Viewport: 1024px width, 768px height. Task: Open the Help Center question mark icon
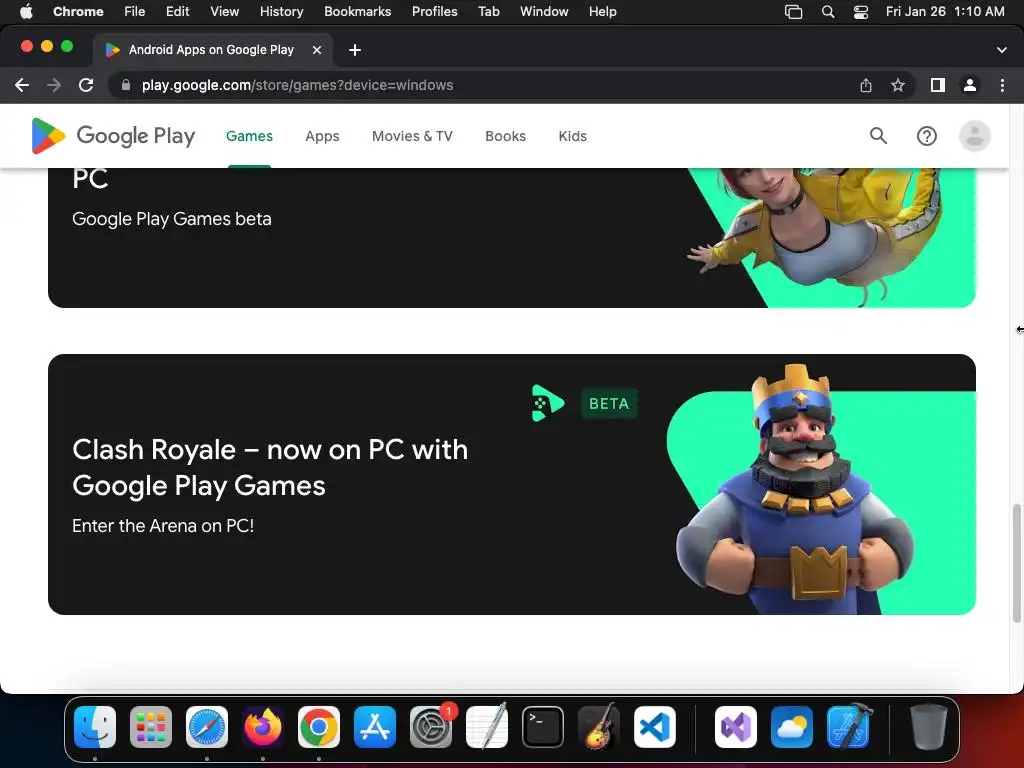[927, 136]
